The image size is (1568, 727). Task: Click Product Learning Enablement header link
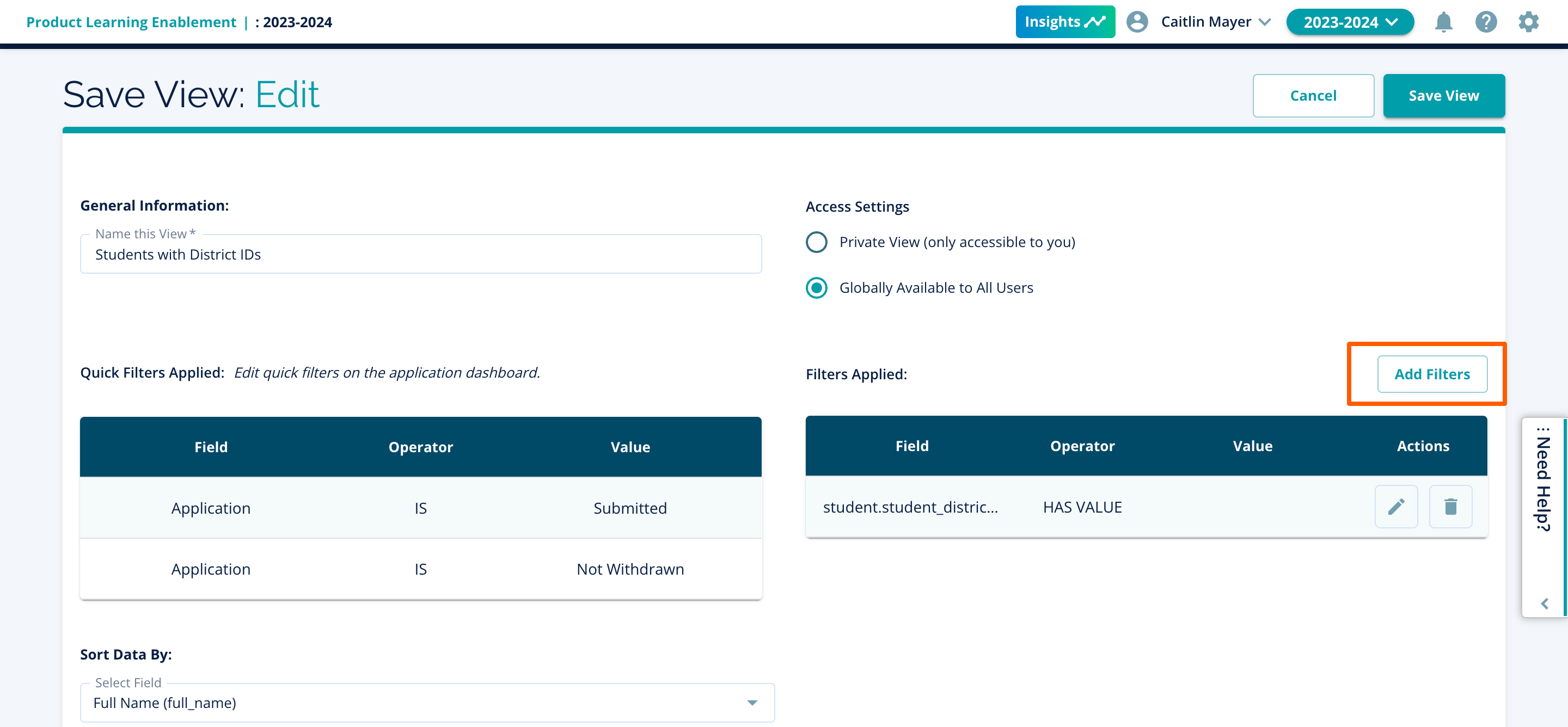pos(131,22)
